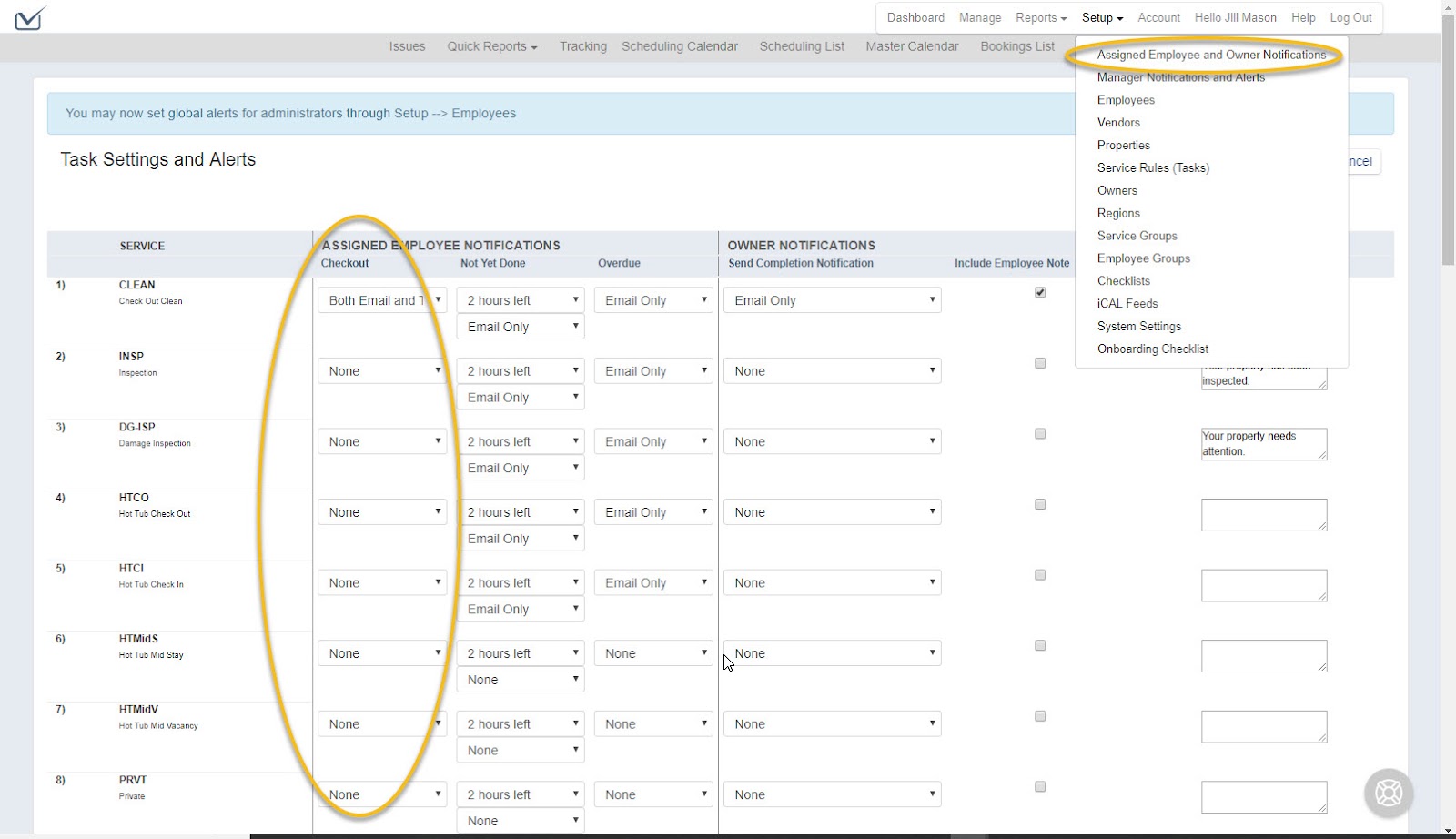This screenshot has width=1456, height=839.
Task: Open Master Calendar link
Action: coord(912,46)
